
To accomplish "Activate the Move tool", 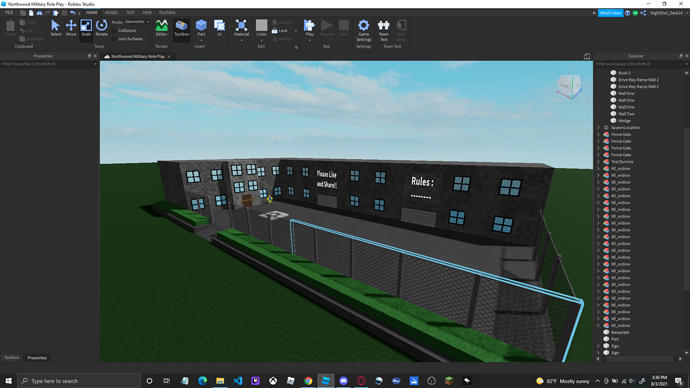I will [71, 28].
